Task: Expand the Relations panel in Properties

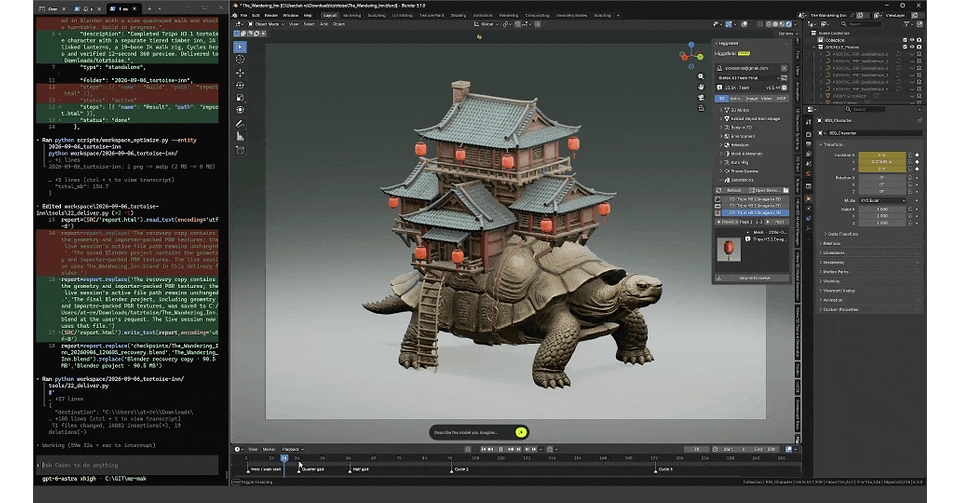Action: point(832,244)
